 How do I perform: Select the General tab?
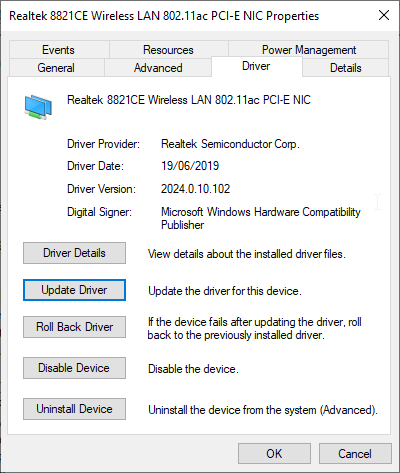pyautogui.click(x=56, y=68)
